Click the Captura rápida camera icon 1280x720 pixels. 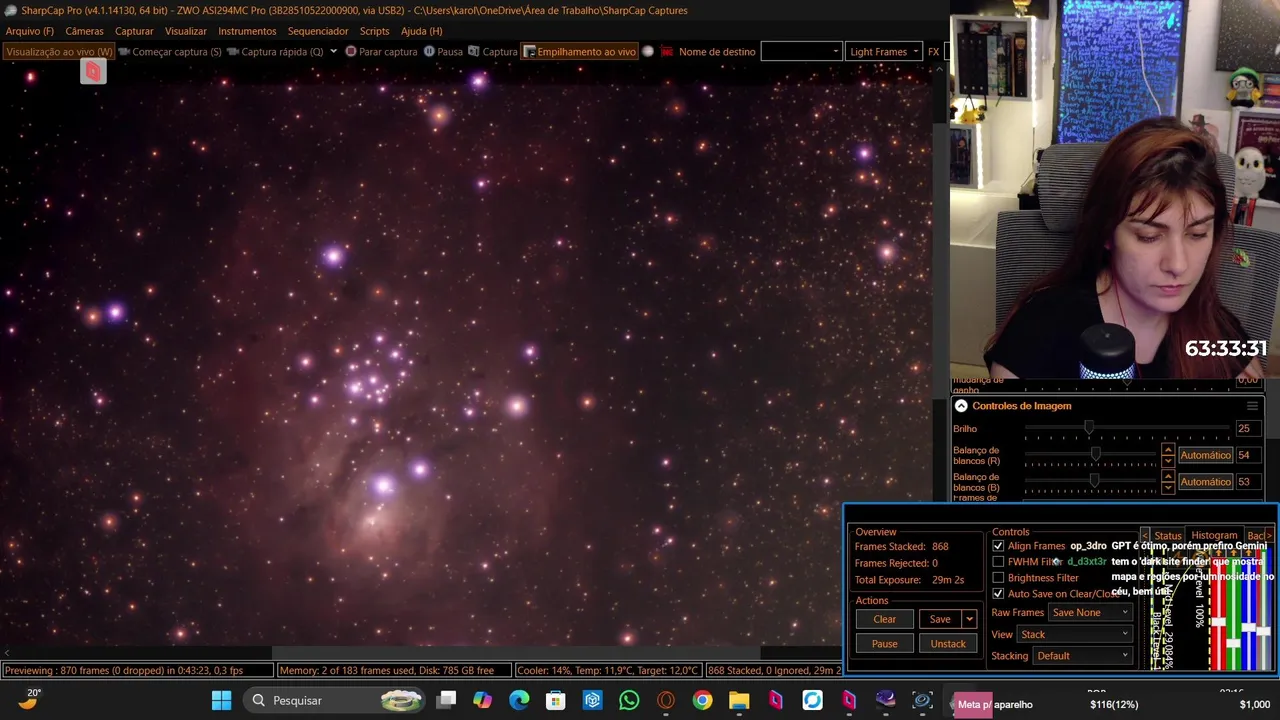click(x=233, y=52)
